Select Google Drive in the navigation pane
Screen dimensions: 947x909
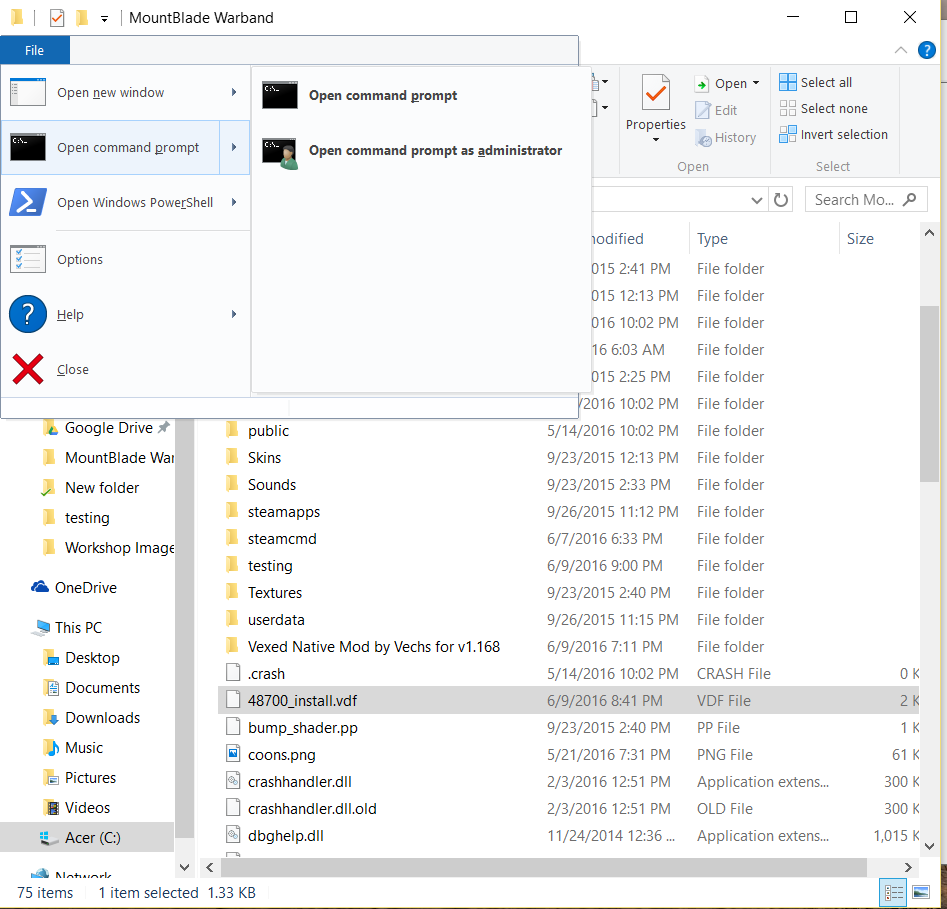109,428
